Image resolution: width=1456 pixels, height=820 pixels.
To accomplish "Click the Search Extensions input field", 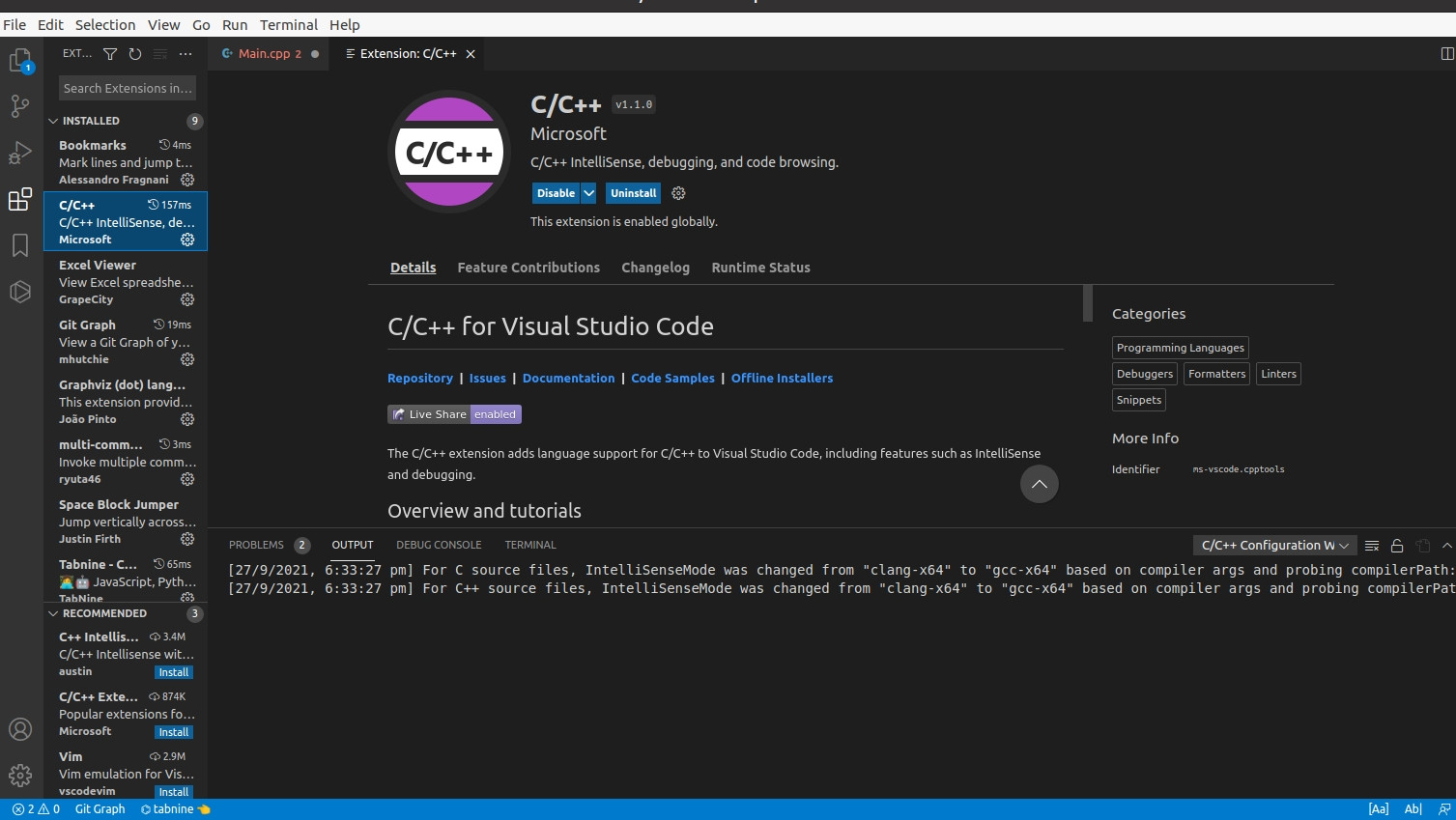I will [128, 88].
